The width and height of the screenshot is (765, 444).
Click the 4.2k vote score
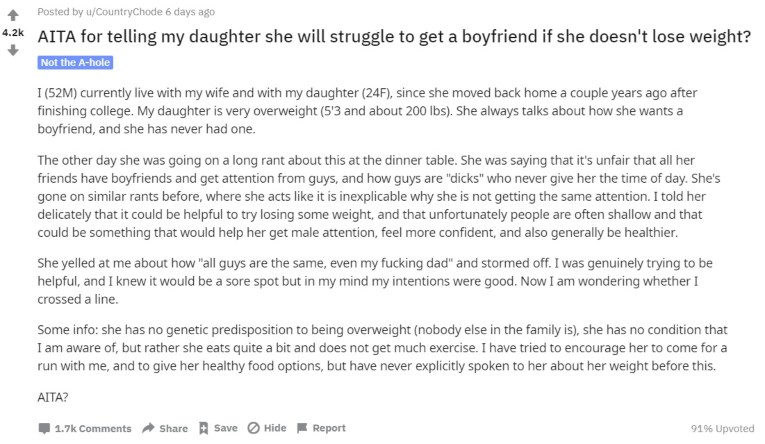coord(13,33)
